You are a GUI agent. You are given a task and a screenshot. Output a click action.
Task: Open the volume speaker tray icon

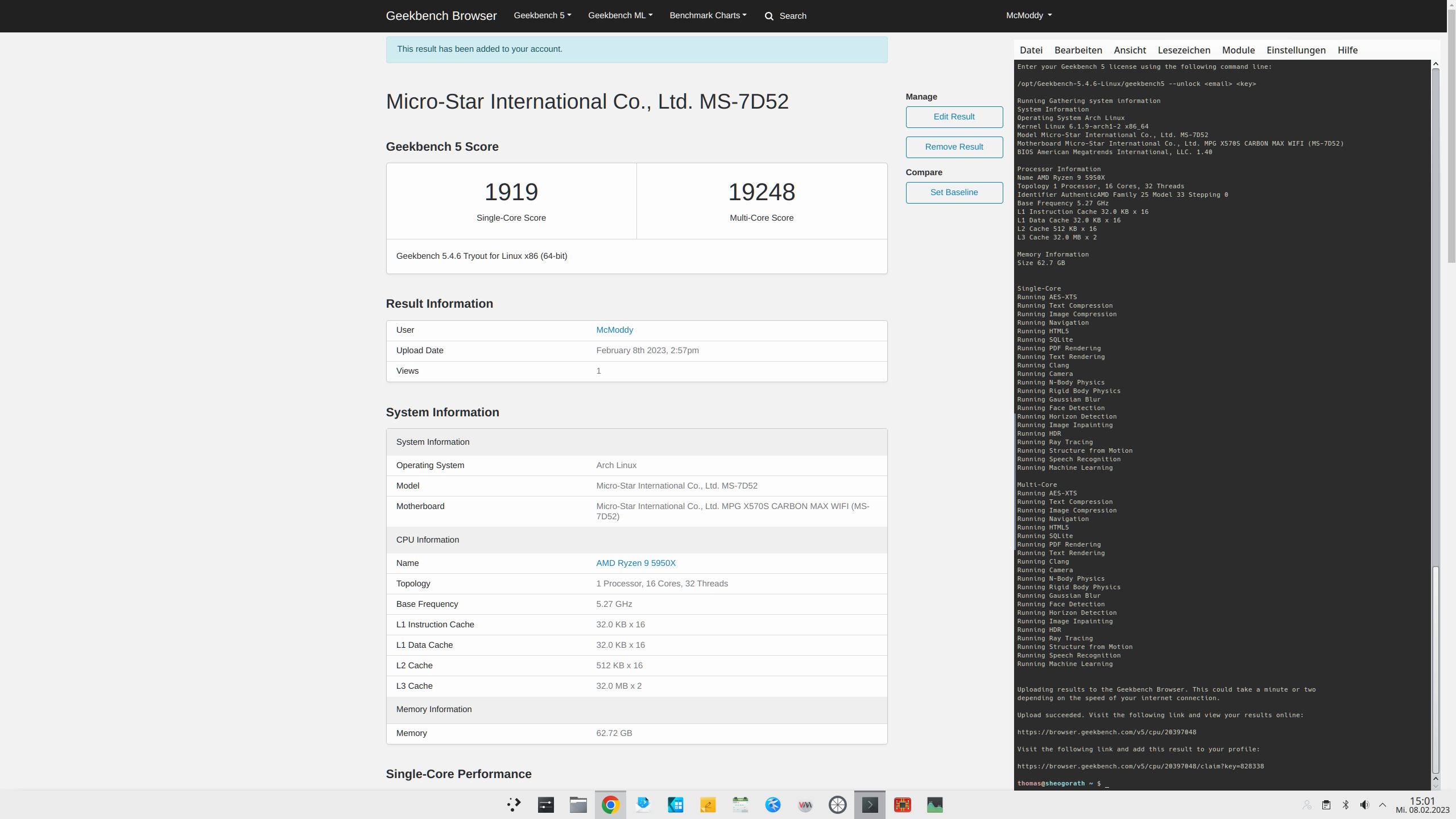[1364, 805]
